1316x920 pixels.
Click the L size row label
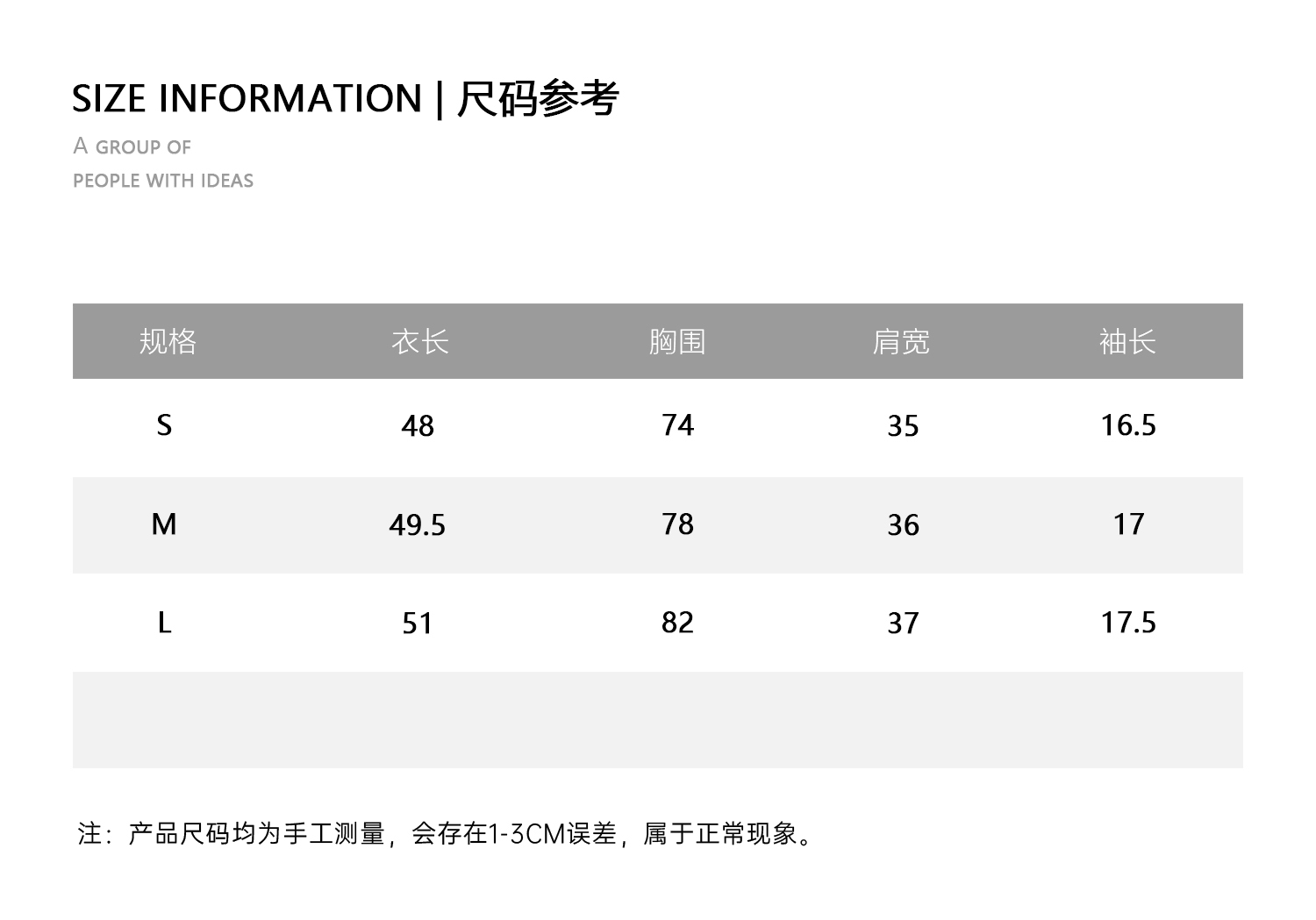164,623
